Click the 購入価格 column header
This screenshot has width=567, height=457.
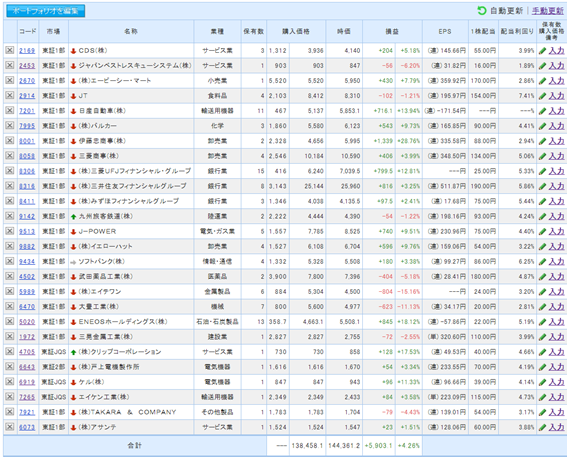296,31
